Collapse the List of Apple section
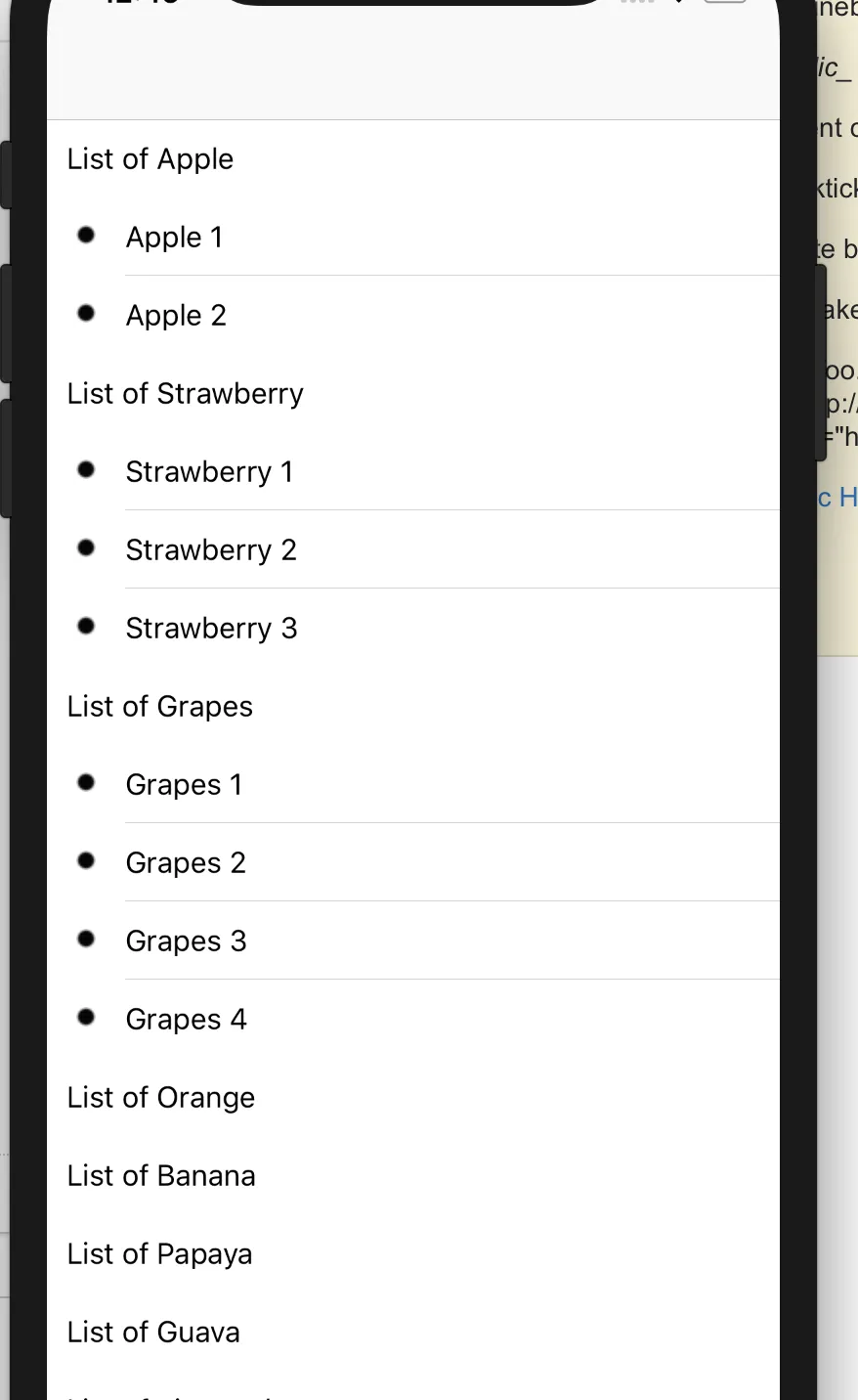 [150, 159]
